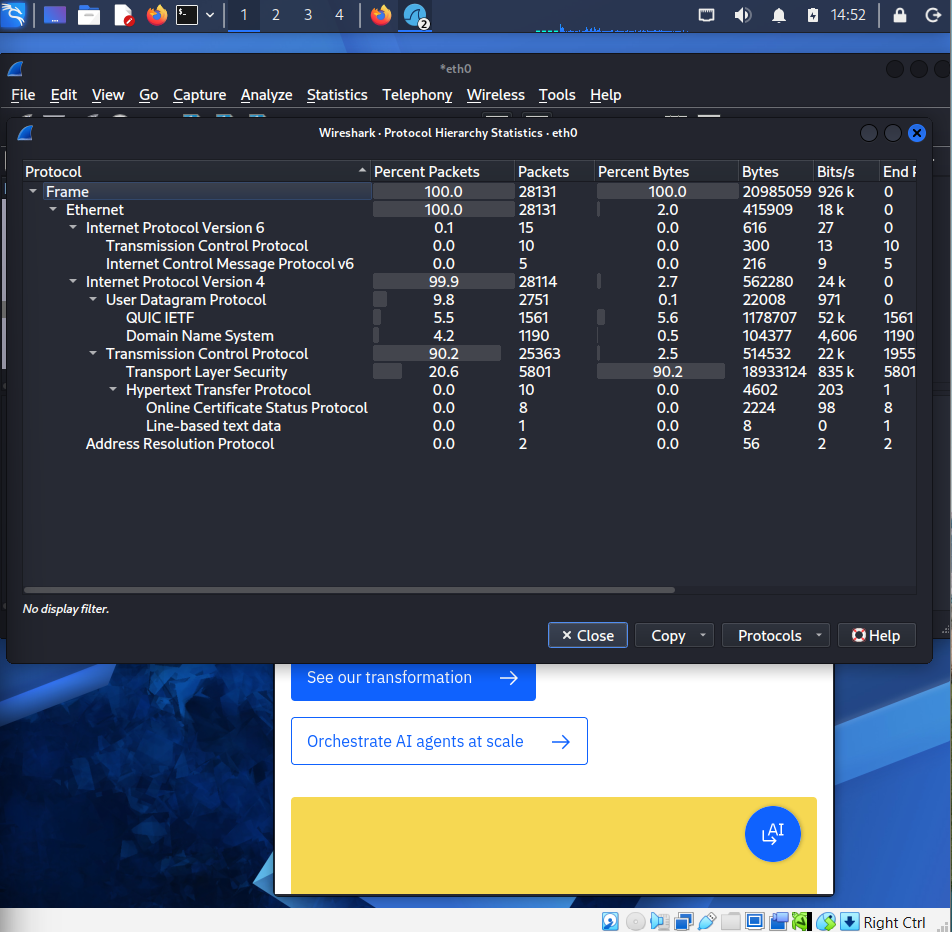
Task: Open the Telephony menu
Action: pos(417,95)
